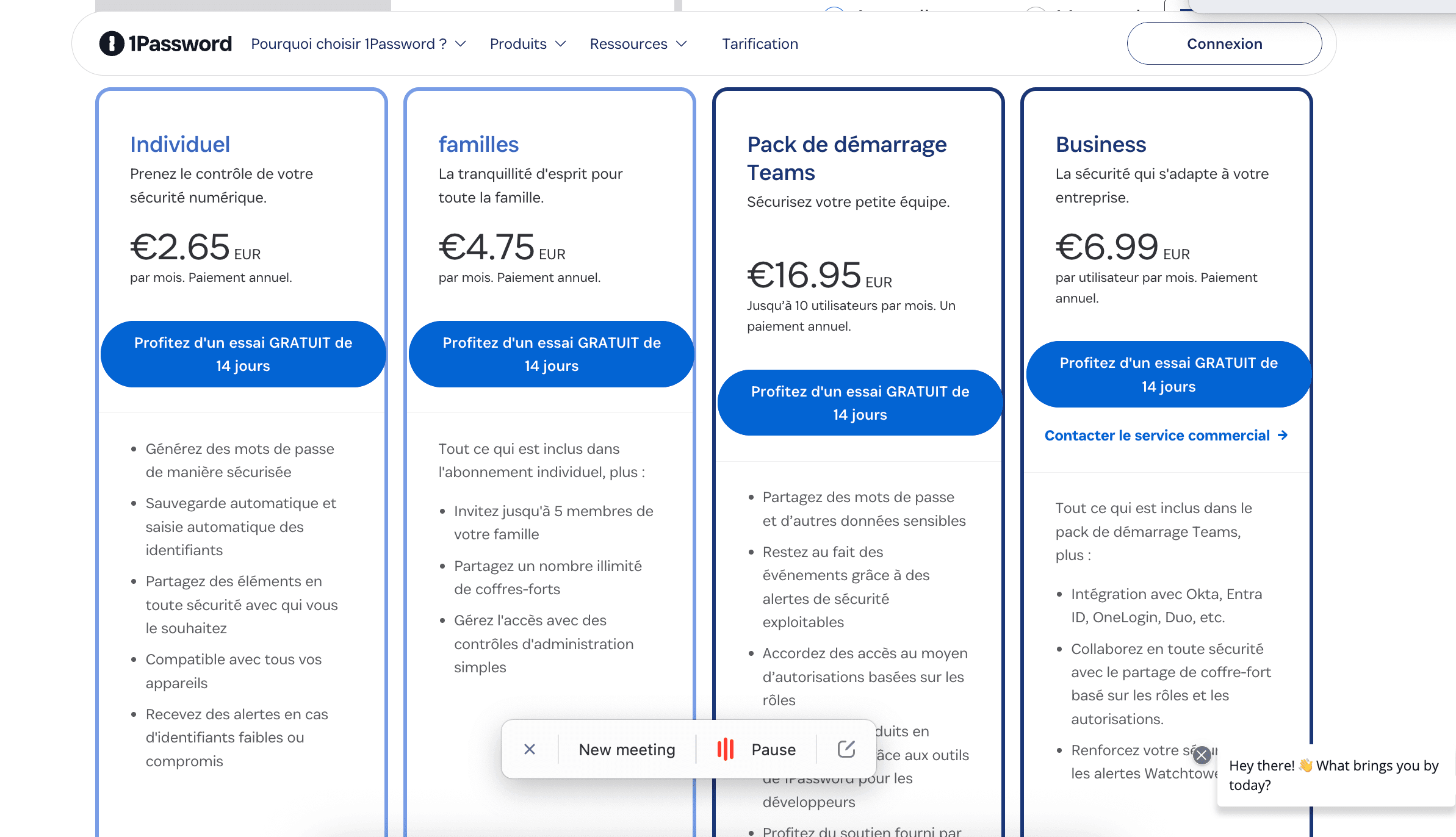Start free trial for the Individuel plan
This screenshot has height=837, width=1456.
click(x=242, y=354)
